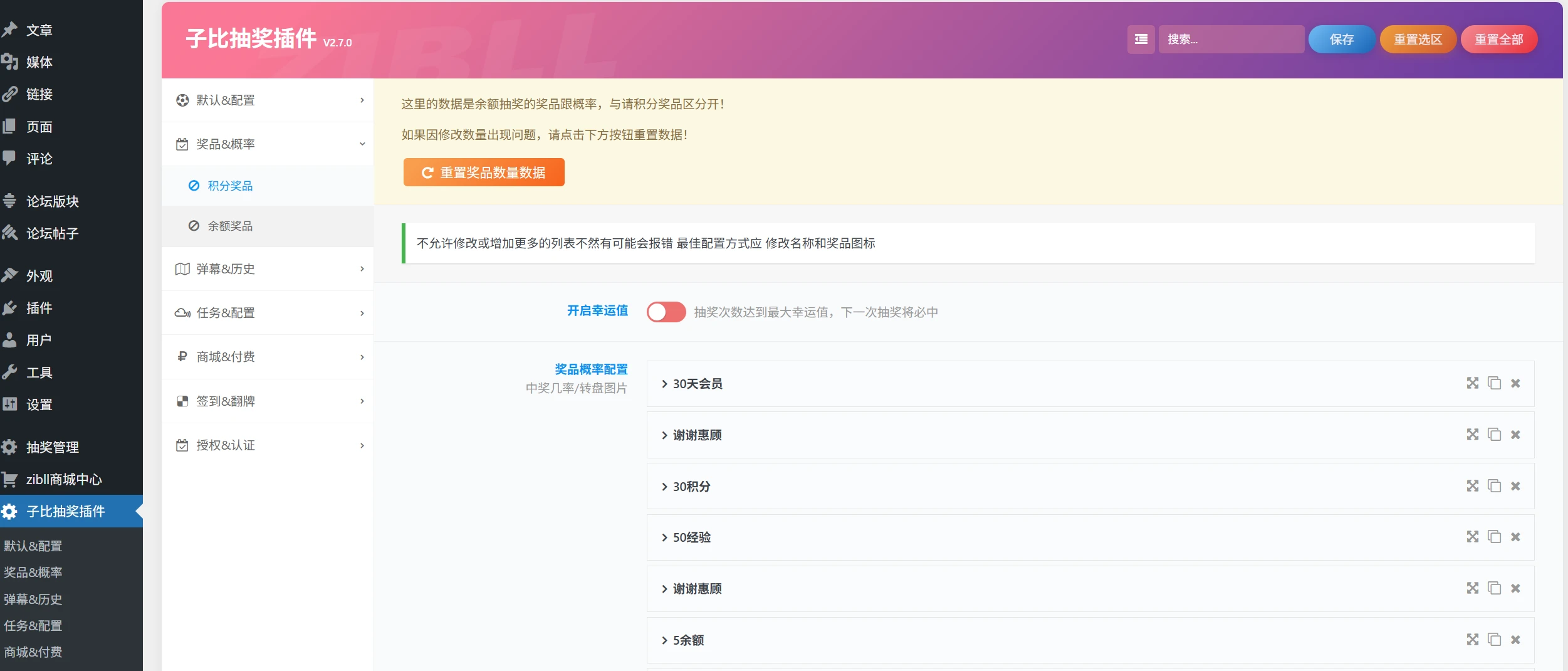Enable the 开启幸运值 switch
The image size is (1568, 671).
coord(666,312)
